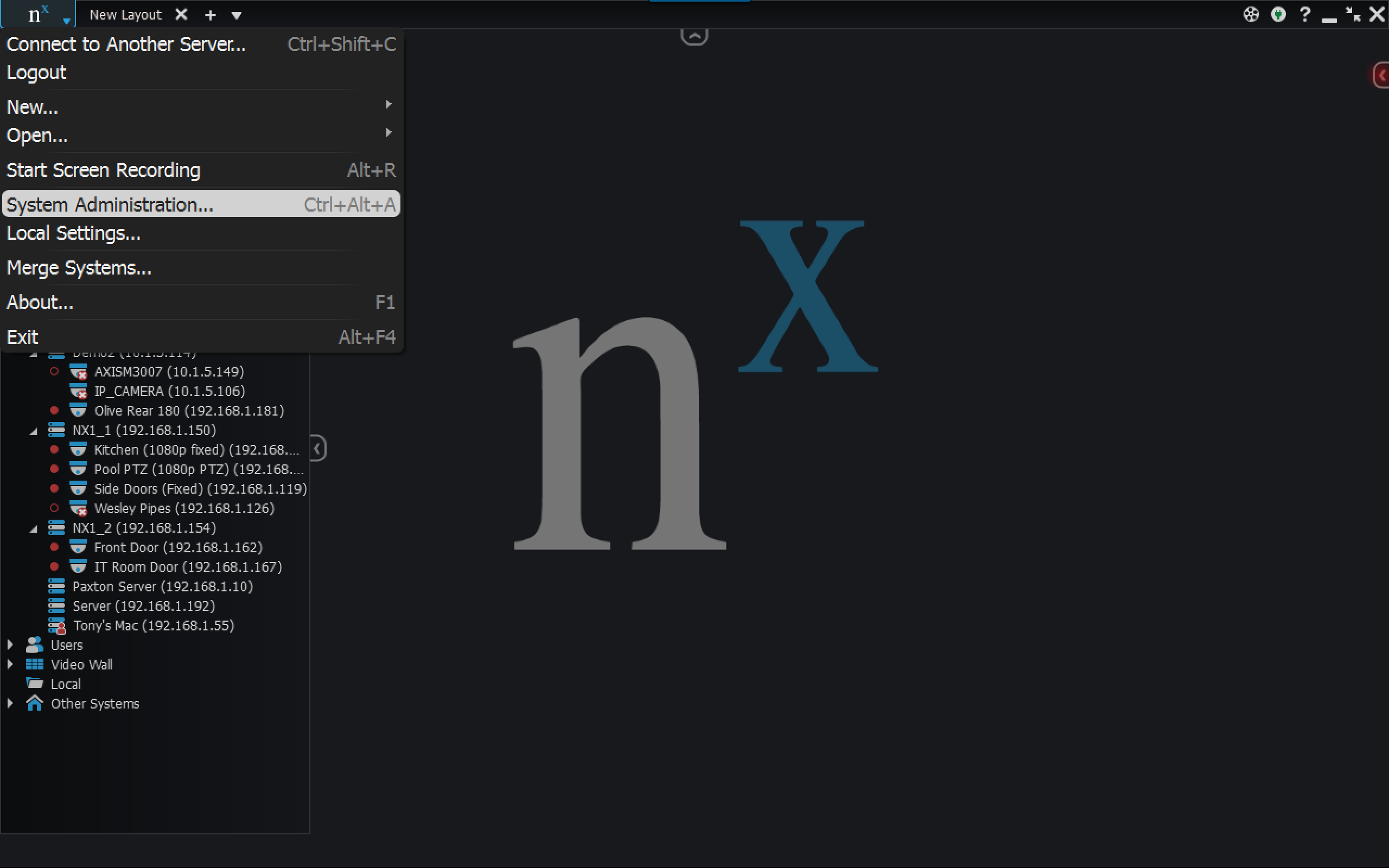Viewport: 1389px width, 868px height.
Task: Click the hollow status circle beside AXISM3007
Action: [x=54, y=372]
